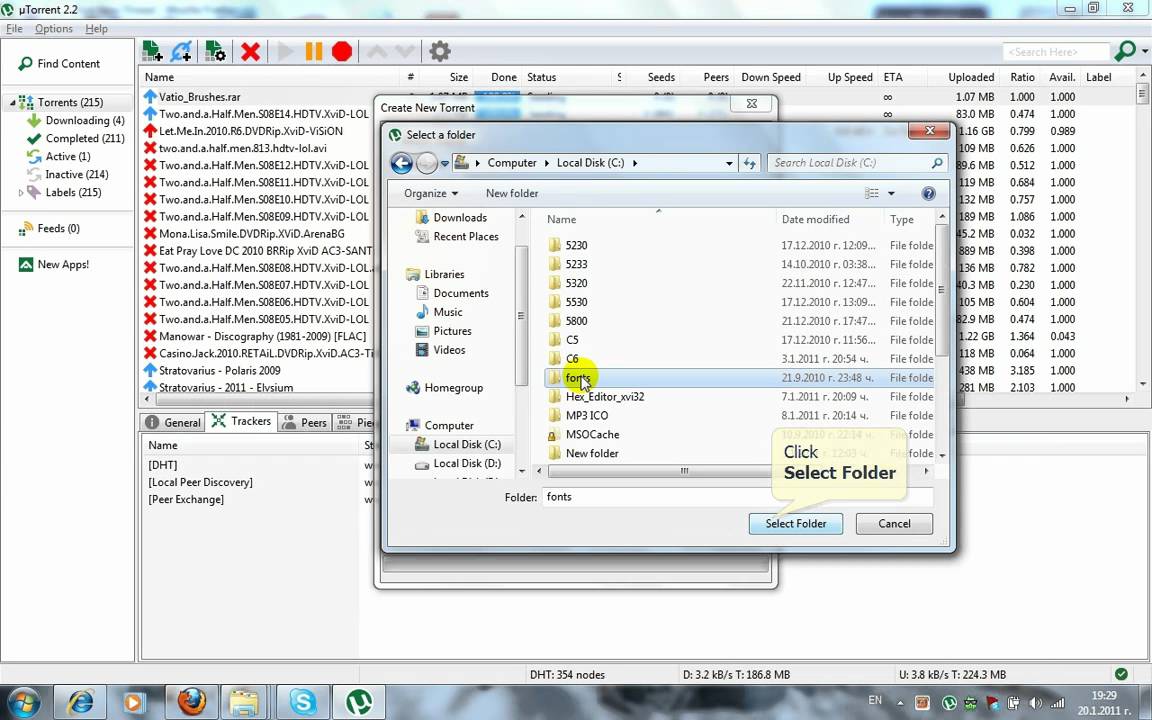Select MP3 ICO folder
The image size is (1152, 720).
click(x=739, y=416)
